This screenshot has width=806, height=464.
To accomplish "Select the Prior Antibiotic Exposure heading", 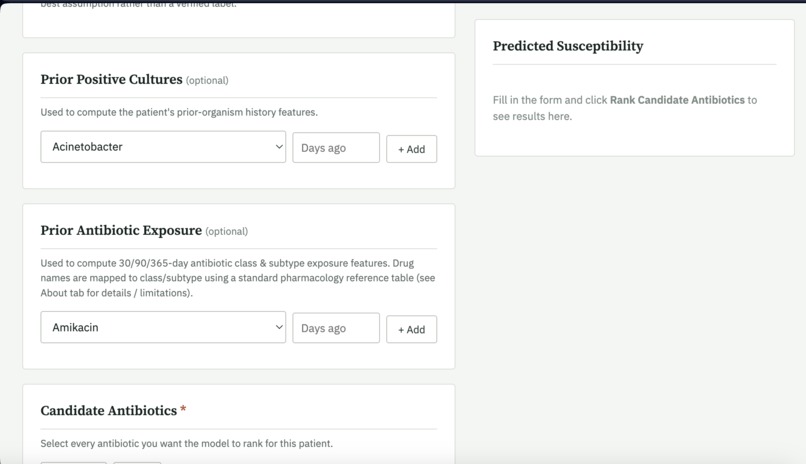I will pos(121,230).
